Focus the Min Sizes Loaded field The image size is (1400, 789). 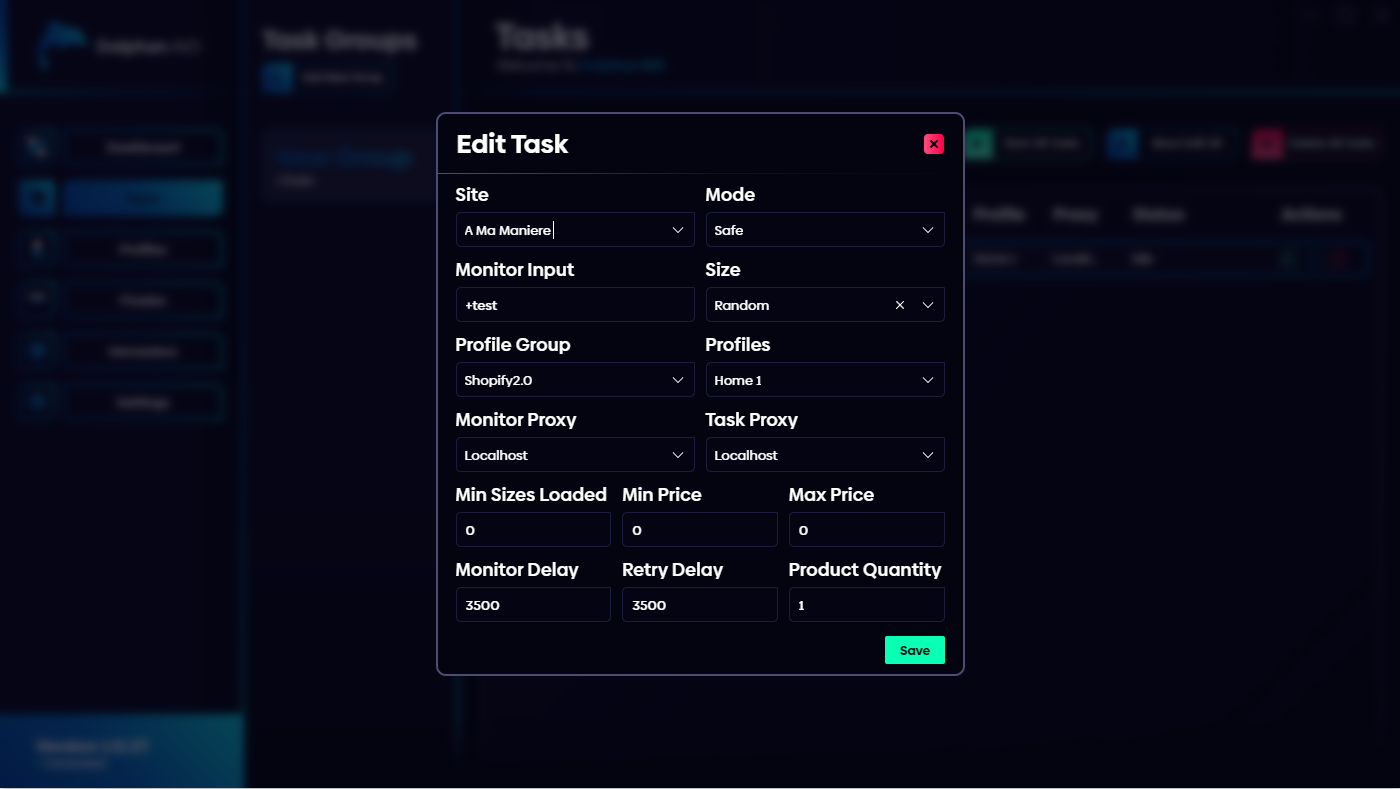(x=532, y=530)
